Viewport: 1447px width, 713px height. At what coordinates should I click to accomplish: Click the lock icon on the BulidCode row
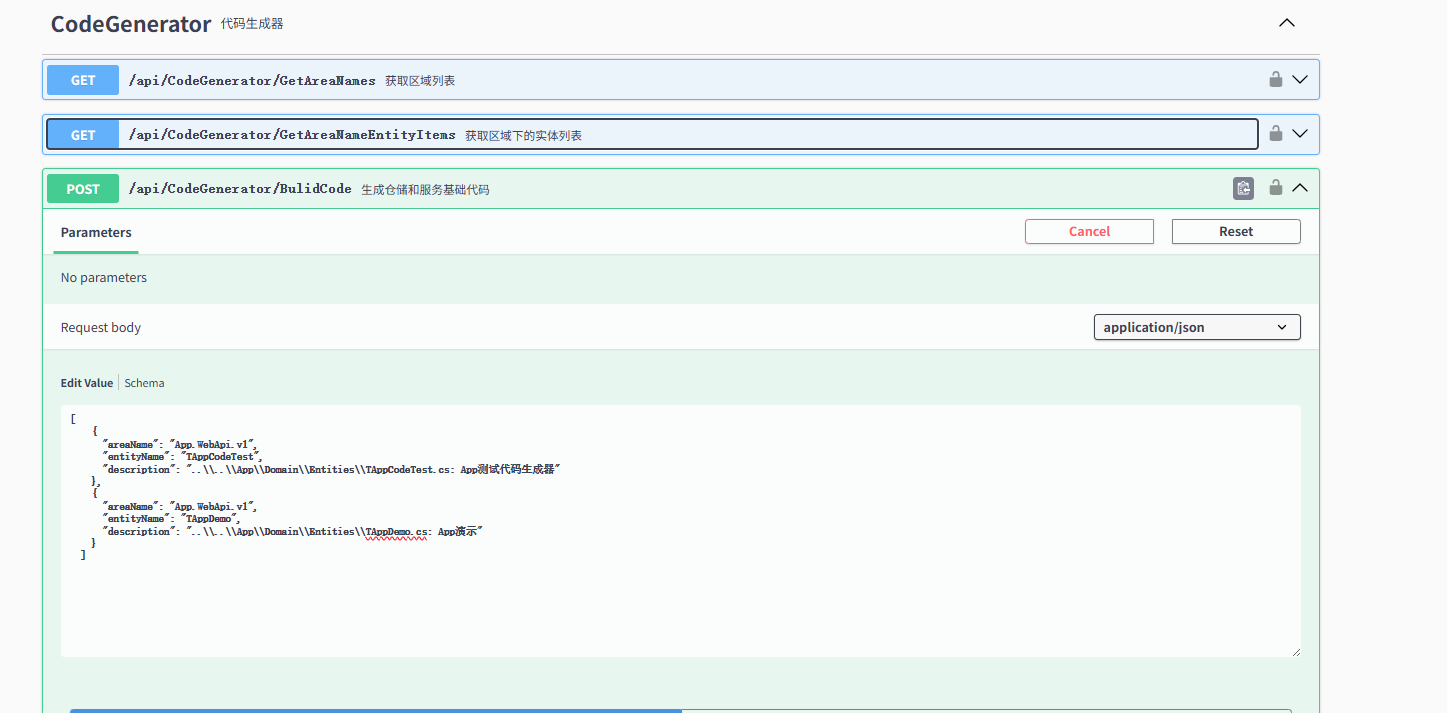coord(1276,187)
